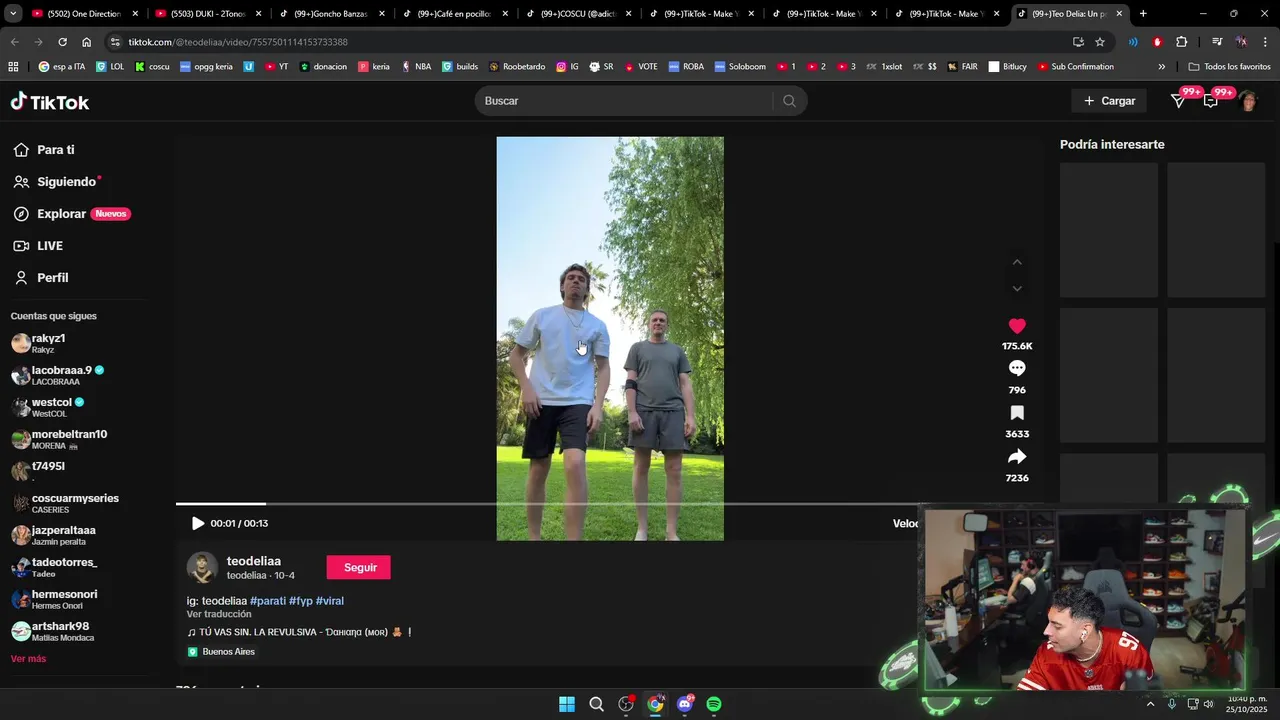
Task: Switch to the DUKI - 2Tonos tab
Action: (x=208, y=14)
